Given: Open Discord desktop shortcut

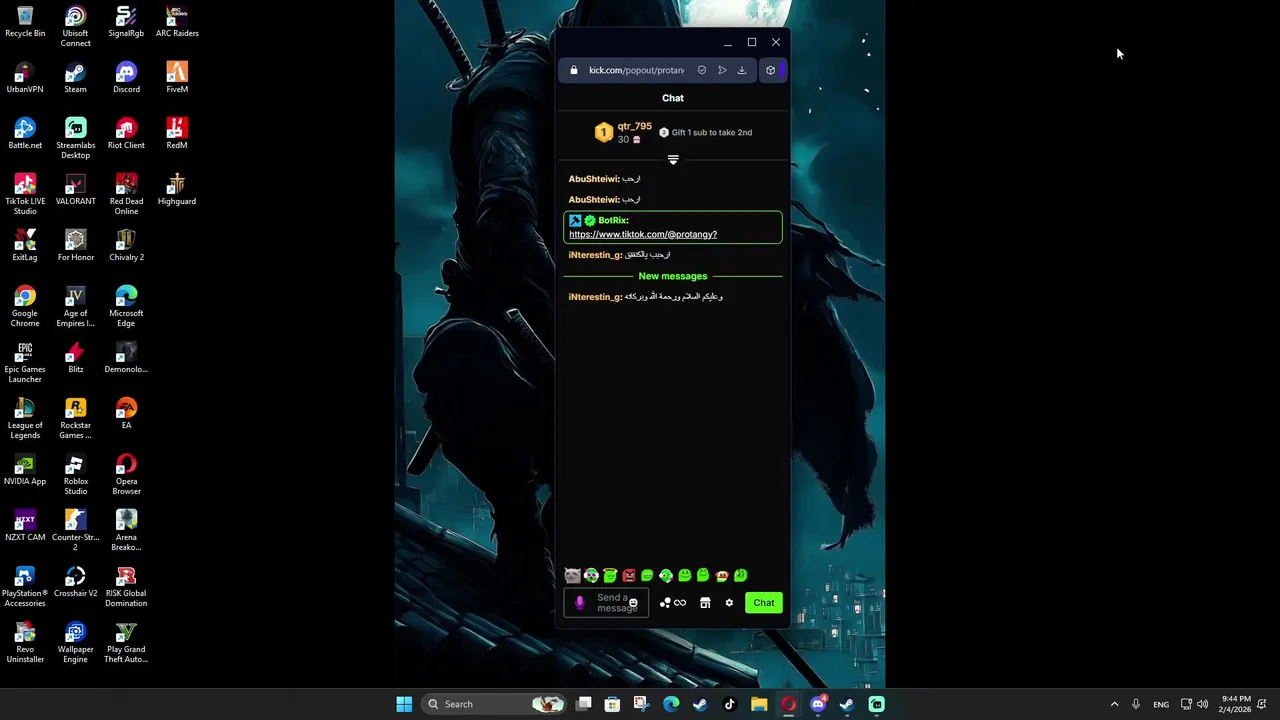Looking at the screenshot, I should coord(126,78).
